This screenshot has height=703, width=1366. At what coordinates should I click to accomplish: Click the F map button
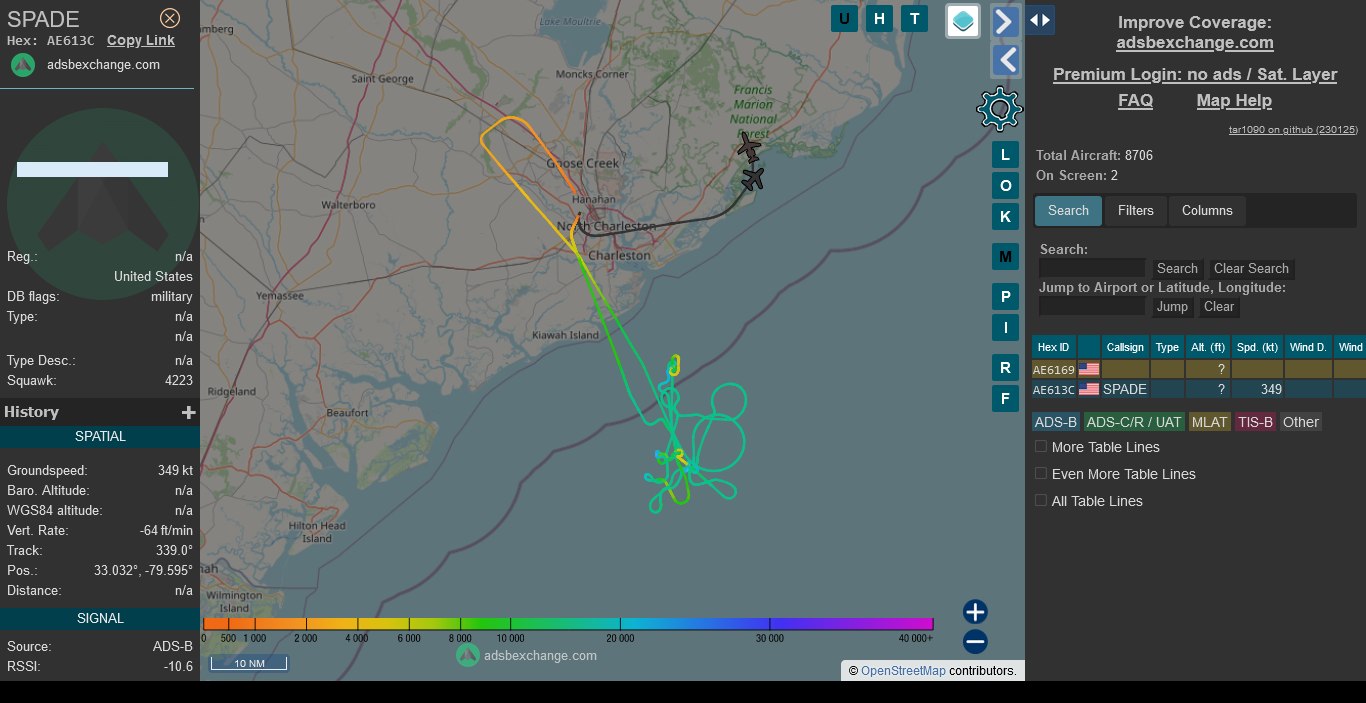point(1005,398)
